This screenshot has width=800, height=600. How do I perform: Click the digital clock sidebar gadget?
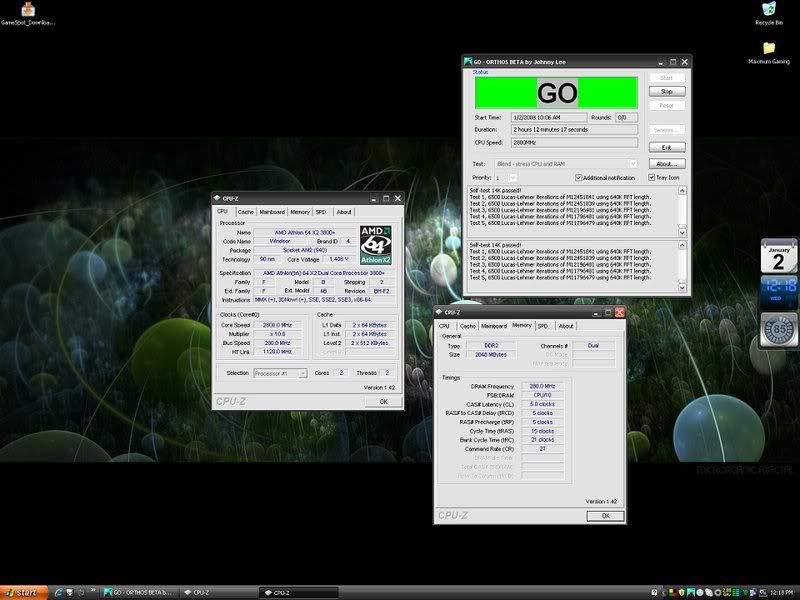[780, 293]
